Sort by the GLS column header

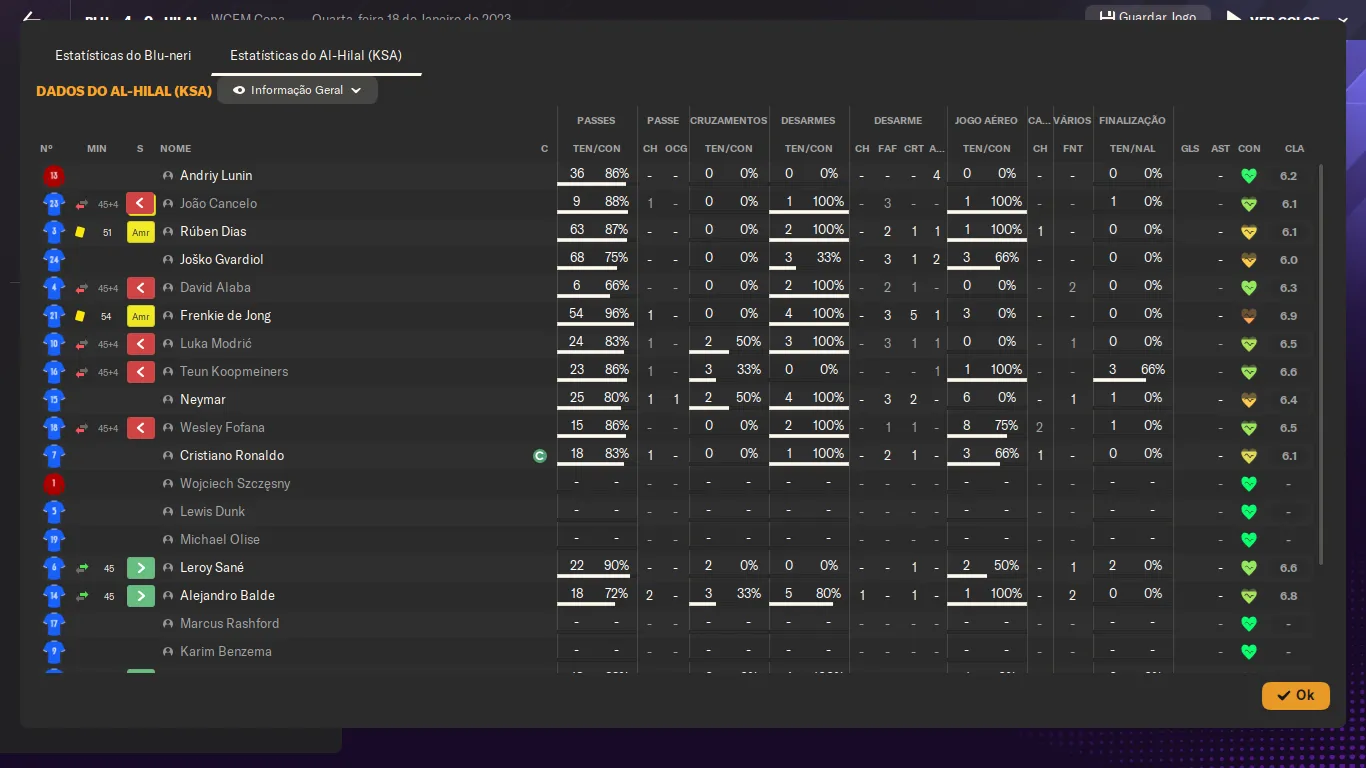pyautogui.click(x=1190, y=149)
